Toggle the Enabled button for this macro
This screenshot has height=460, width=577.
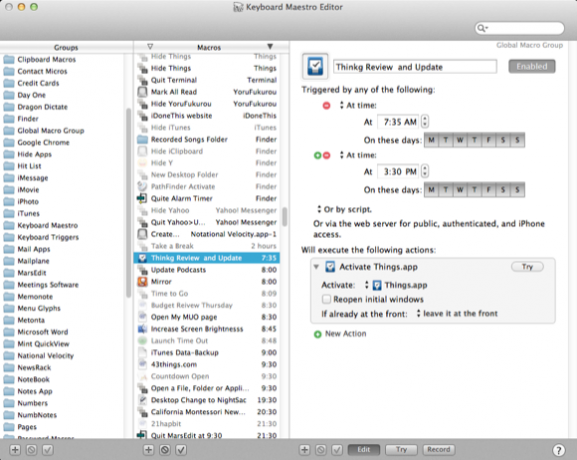(532, 67)
